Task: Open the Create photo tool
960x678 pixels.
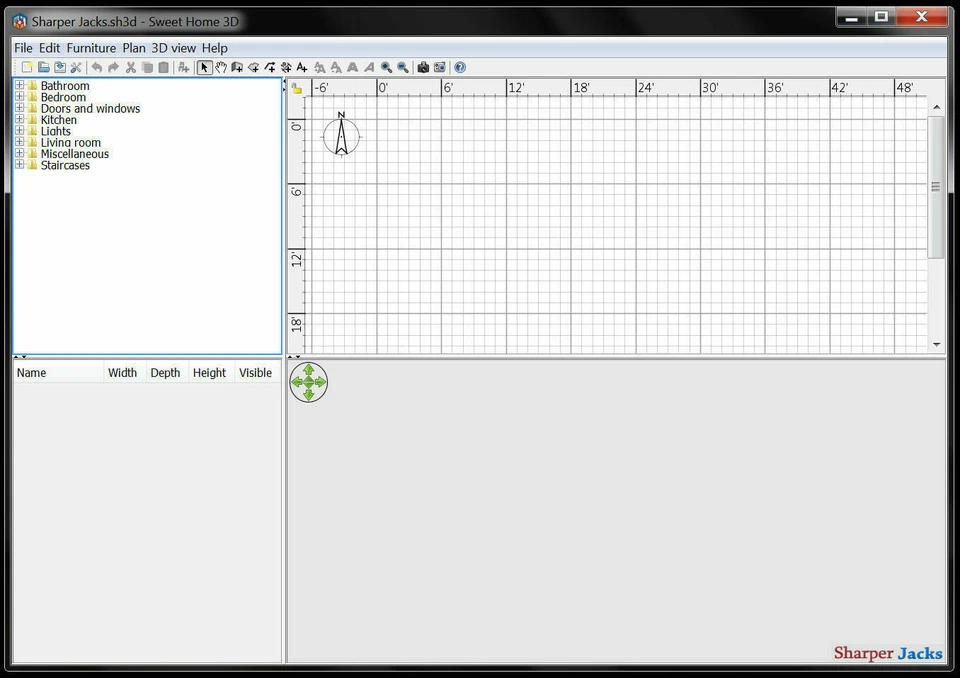Action: pyautogui.click(x=423, y=67)
